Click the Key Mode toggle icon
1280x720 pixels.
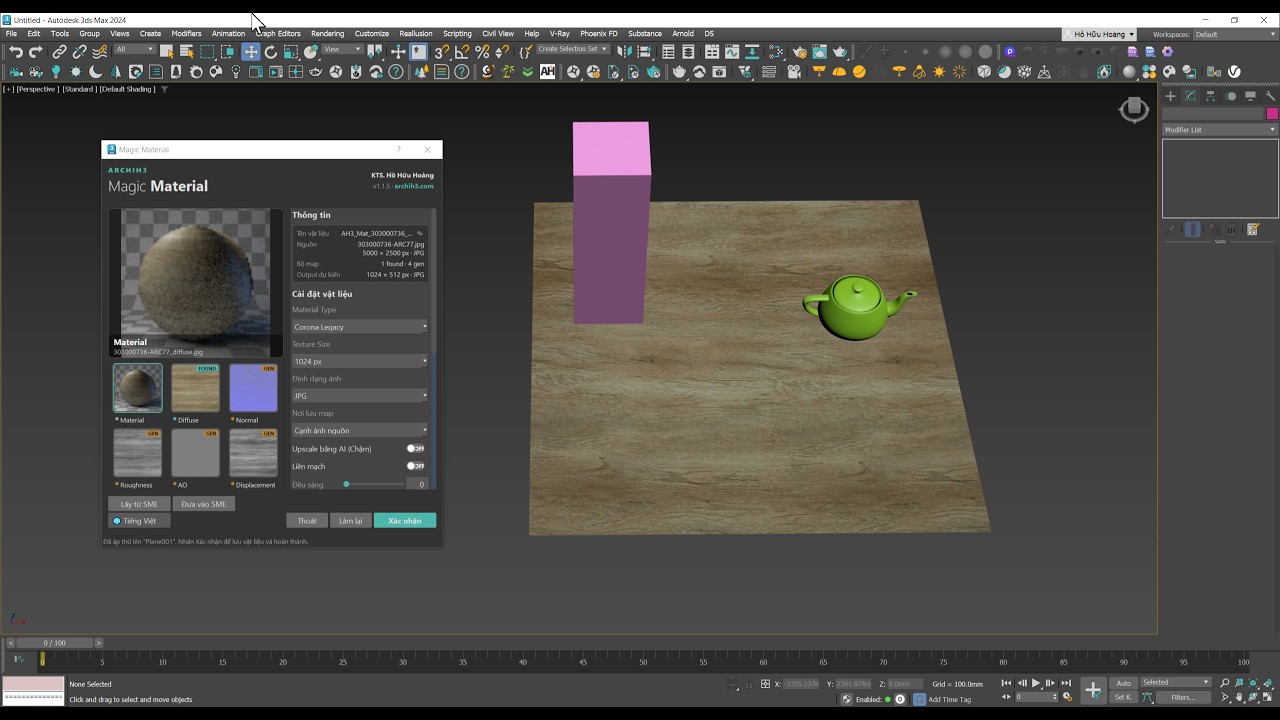coord(1007,697)
